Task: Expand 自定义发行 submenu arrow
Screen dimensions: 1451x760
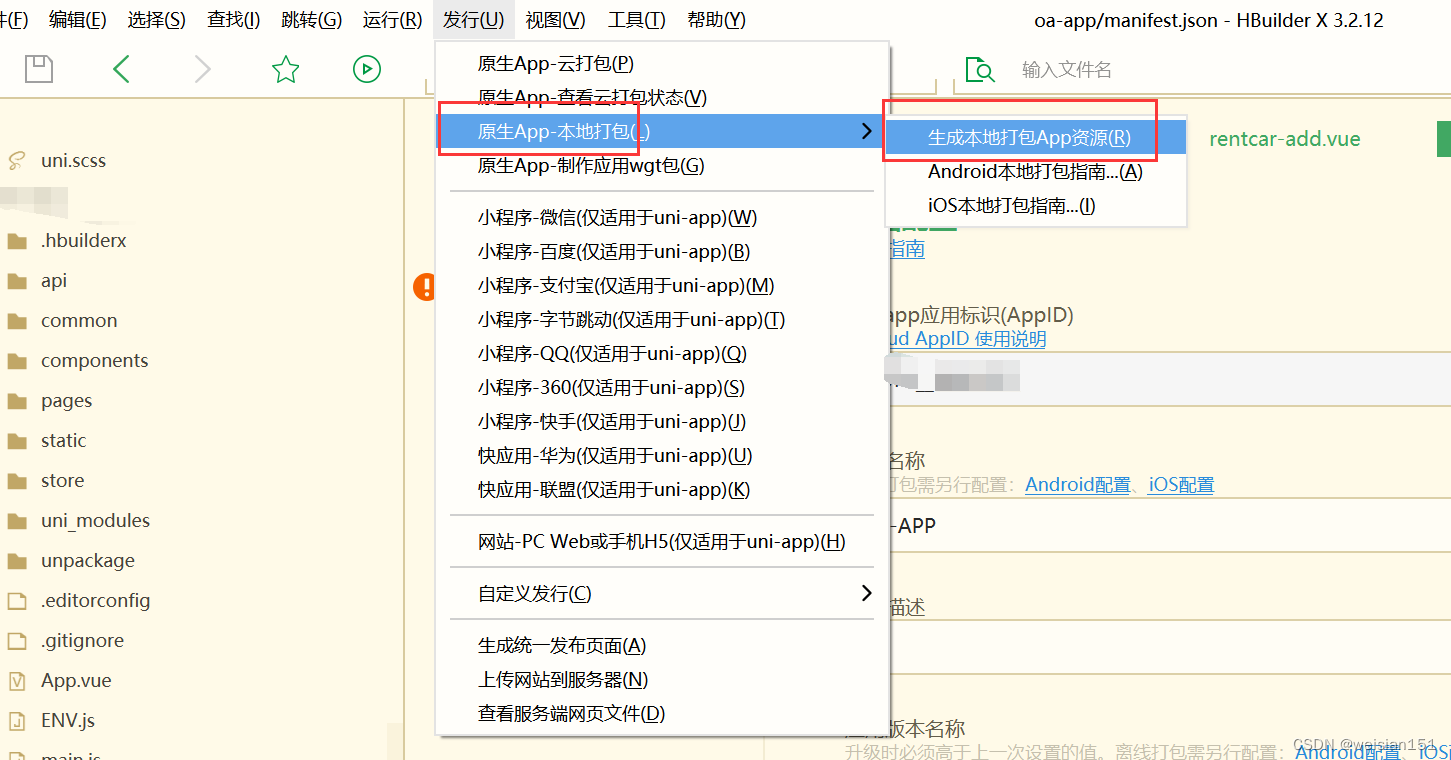Action: pyautogui.click(x=866, y=594)
